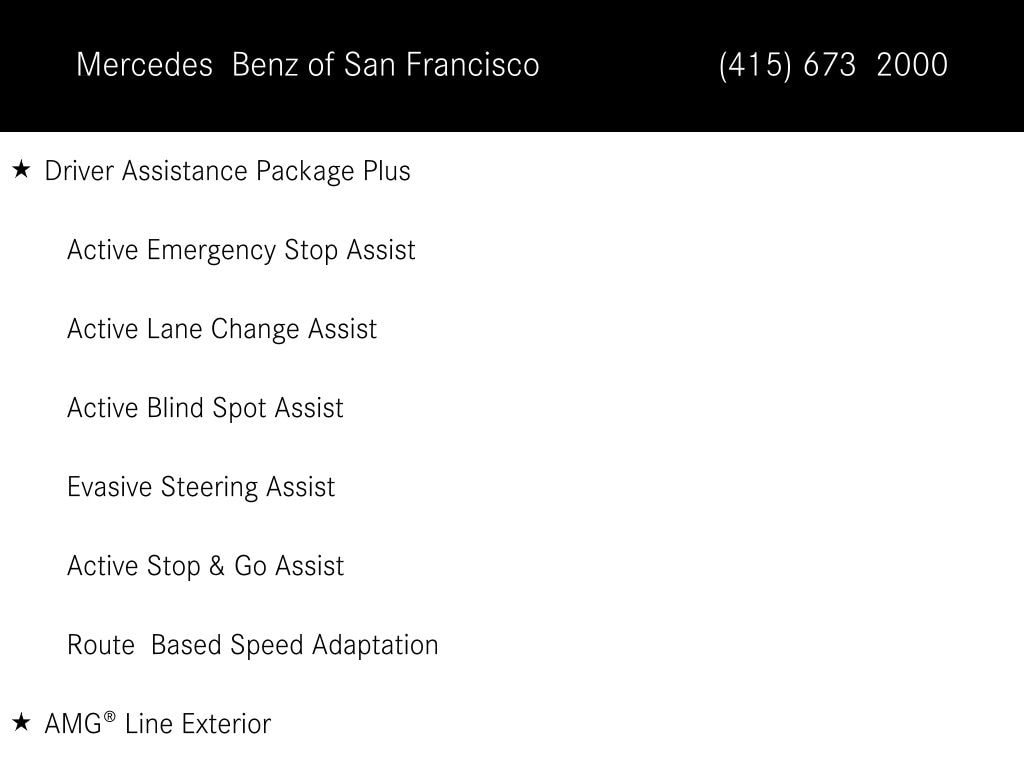Click the word Plus in package heading
The width and height of the screenshot is (1024, 768).
pyautogui.click(x=387, y=170)
